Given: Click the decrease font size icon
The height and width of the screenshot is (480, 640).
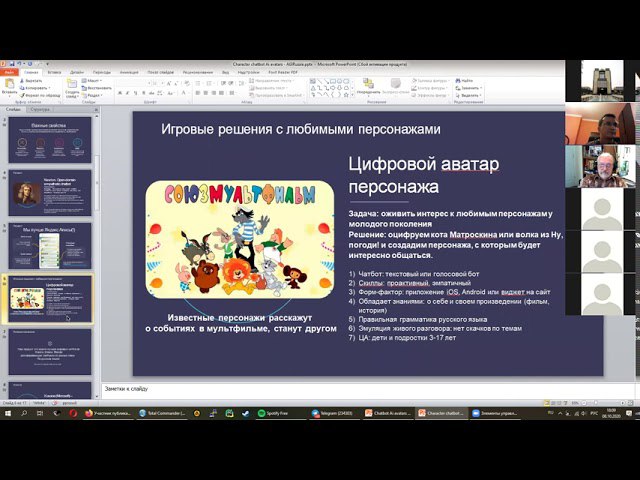Looking at the screenshot, I should tap(176, 84).
